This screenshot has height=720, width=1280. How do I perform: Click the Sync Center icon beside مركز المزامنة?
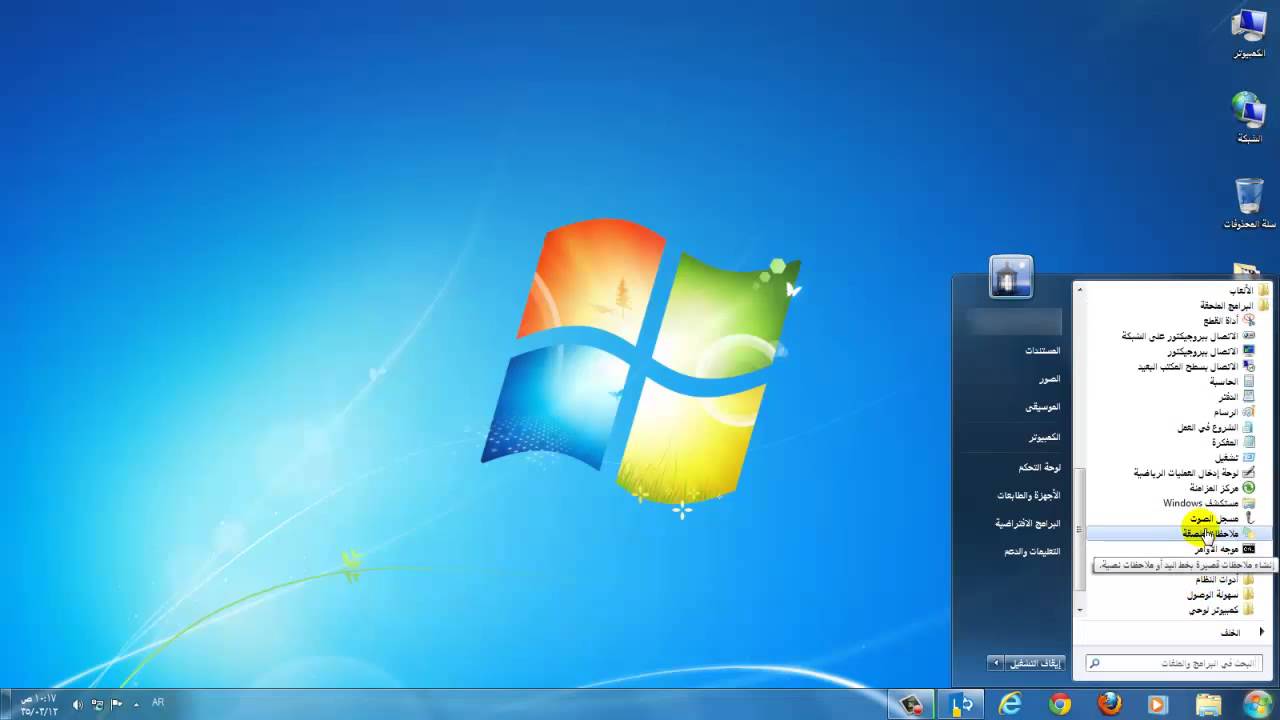coord(1249,488)
